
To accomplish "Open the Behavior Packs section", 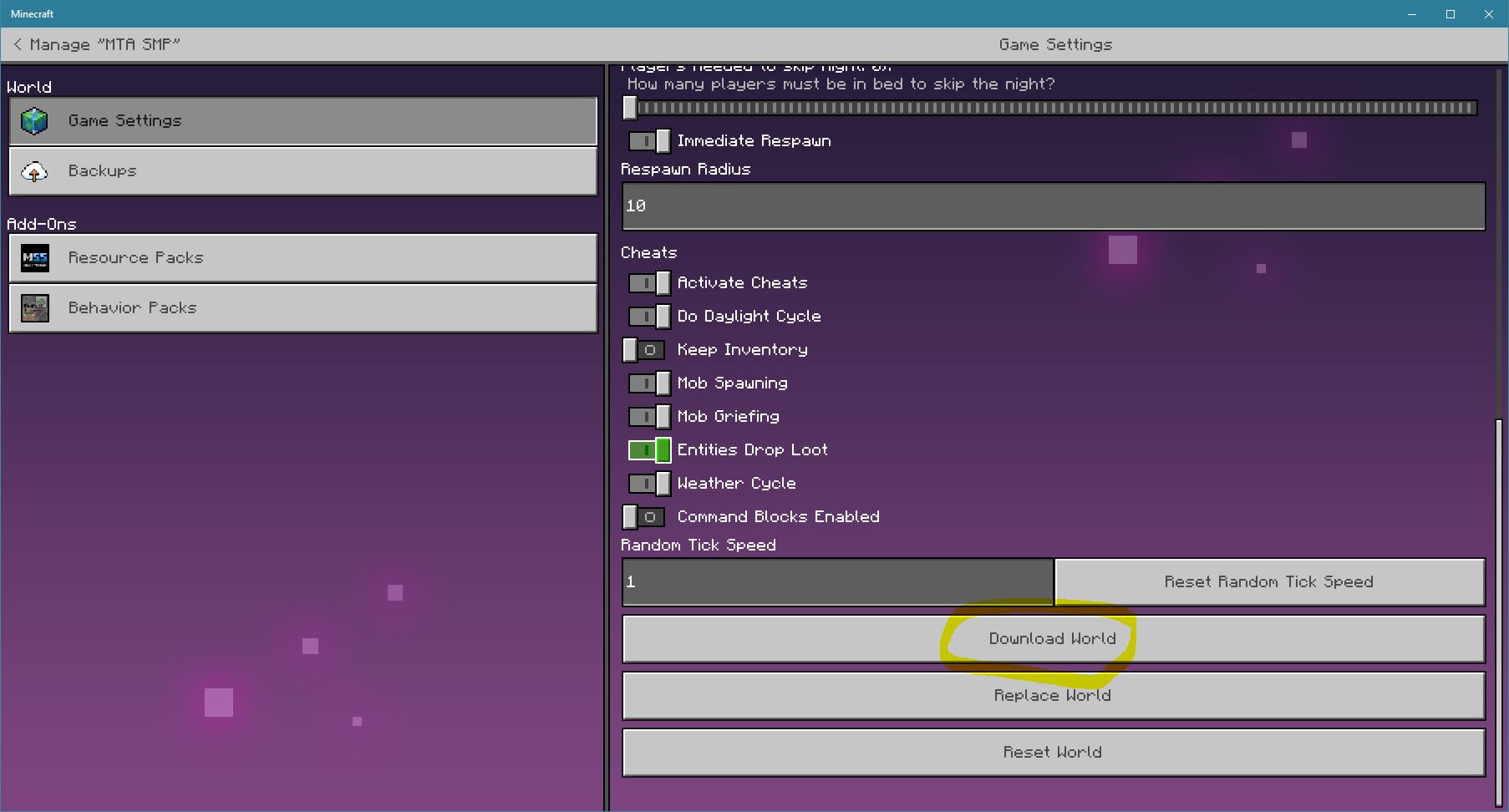I will (303, 308).
